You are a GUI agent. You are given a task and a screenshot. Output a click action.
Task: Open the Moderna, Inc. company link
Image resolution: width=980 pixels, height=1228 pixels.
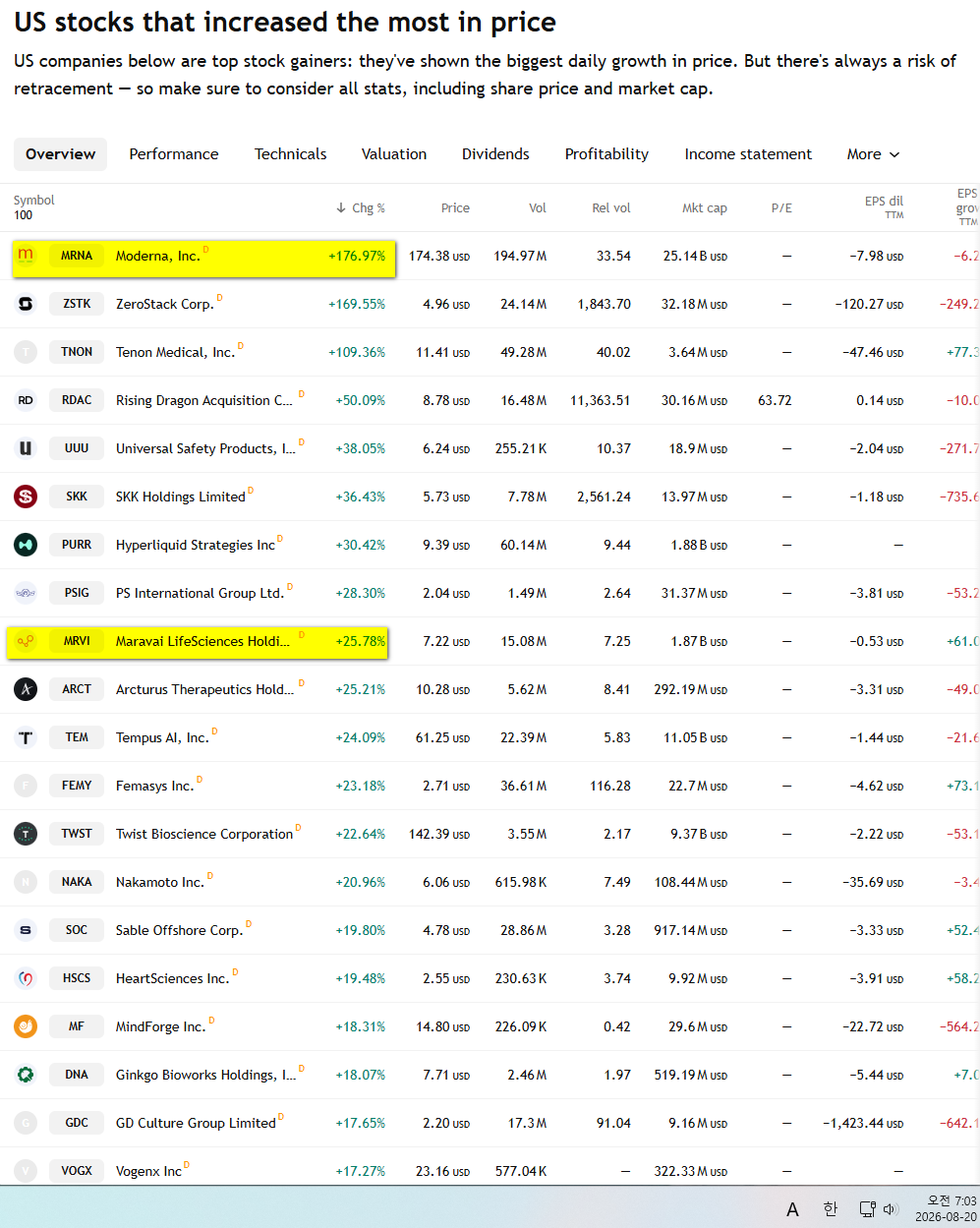[x=158, y=256]
